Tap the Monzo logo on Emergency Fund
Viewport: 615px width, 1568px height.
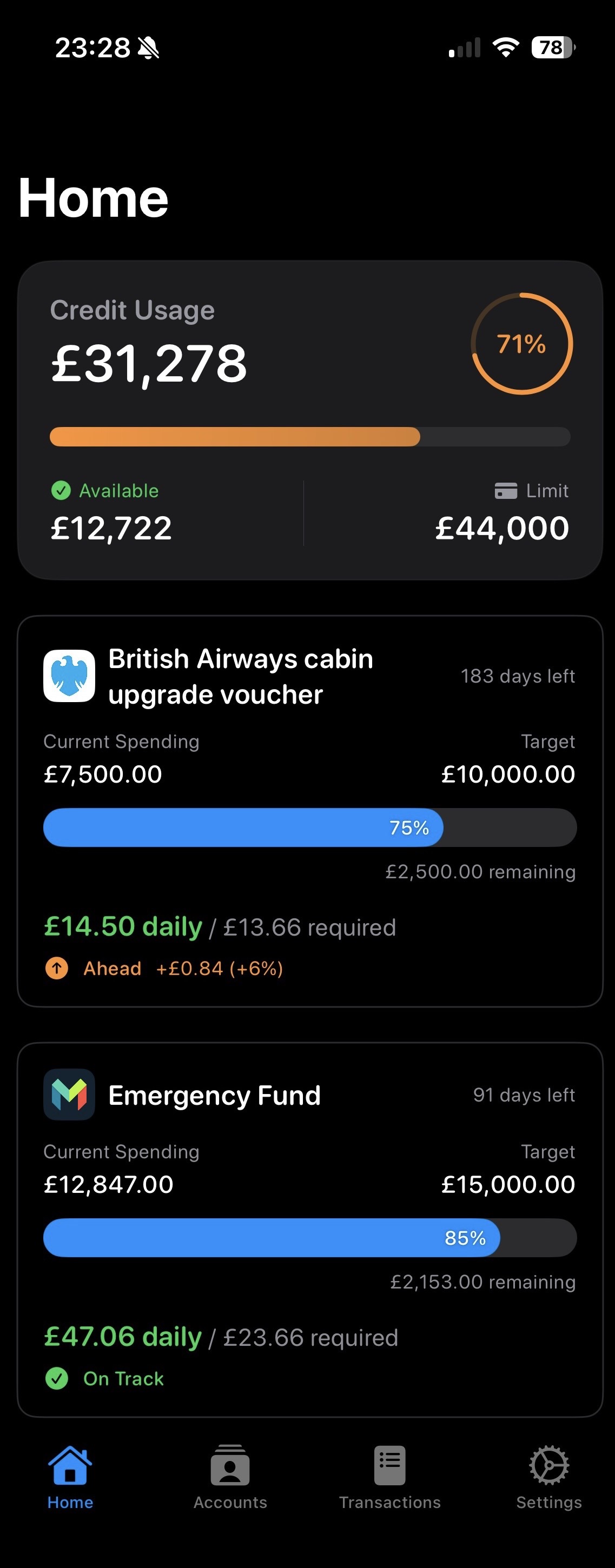[x=69, y=1095]
